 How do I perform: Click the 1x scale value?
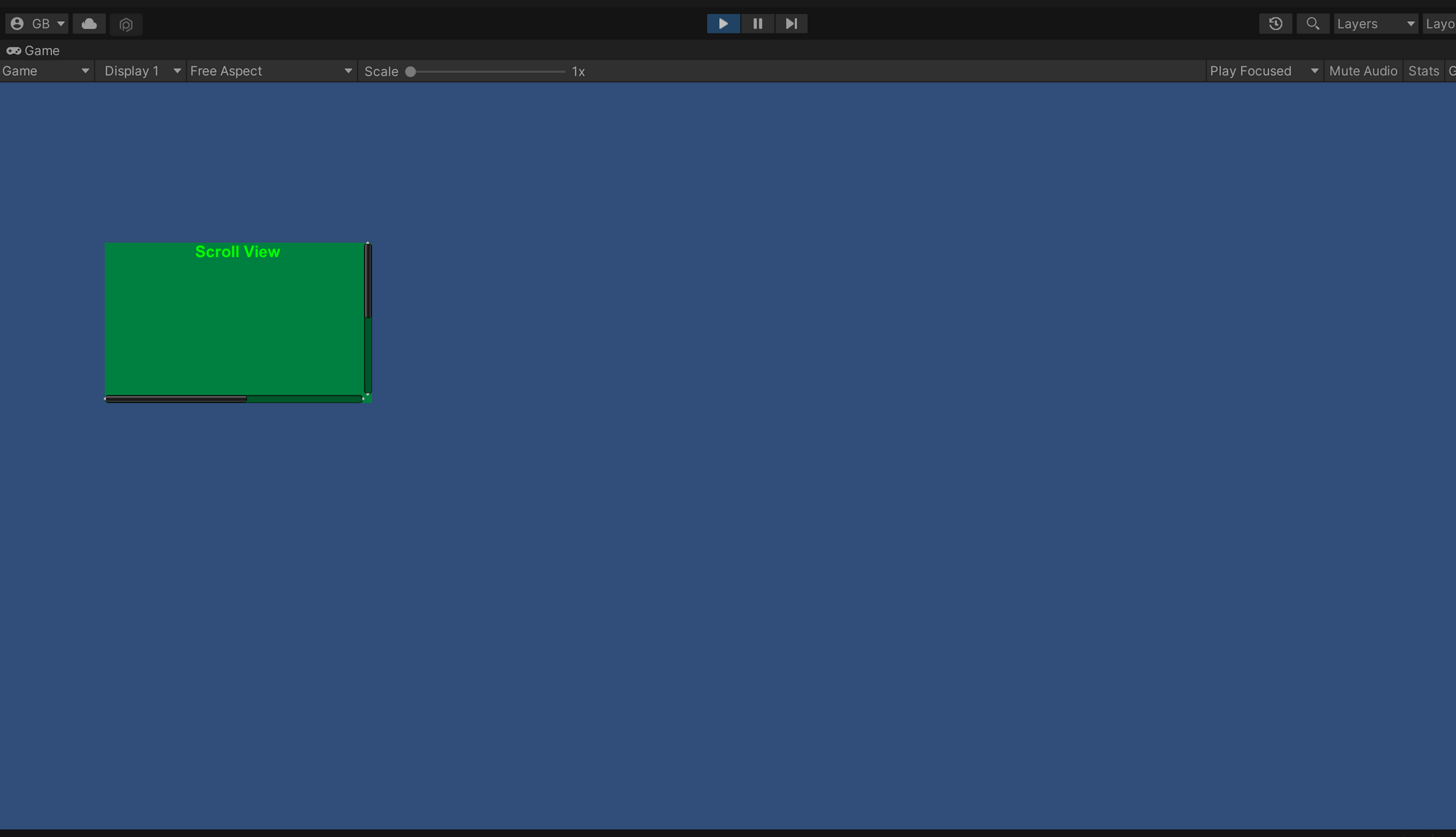click(x=578, y=71)
